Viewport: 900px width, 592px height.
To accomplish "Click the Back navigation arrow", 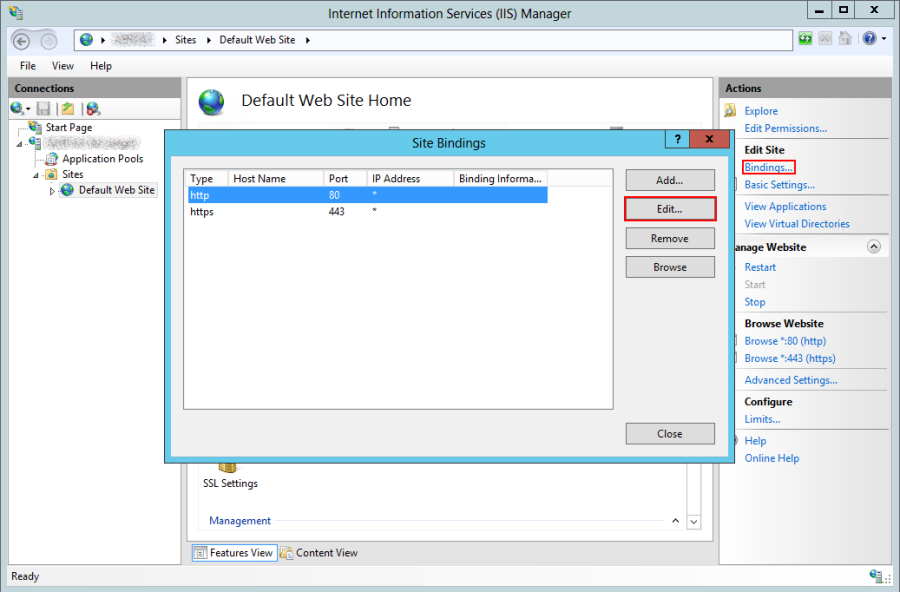I will (21, 41).
